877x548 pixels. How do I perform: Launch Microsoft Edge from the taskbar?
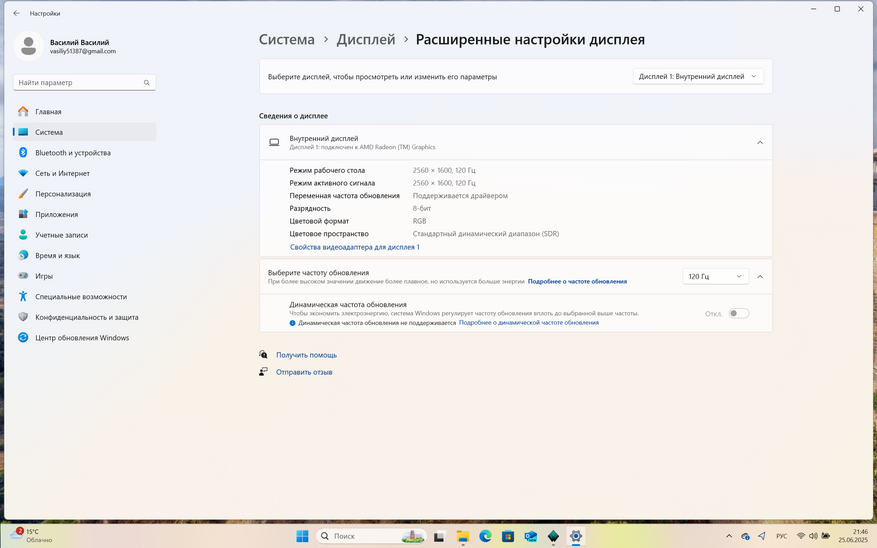pyautogui.click(x=485, y=536)
